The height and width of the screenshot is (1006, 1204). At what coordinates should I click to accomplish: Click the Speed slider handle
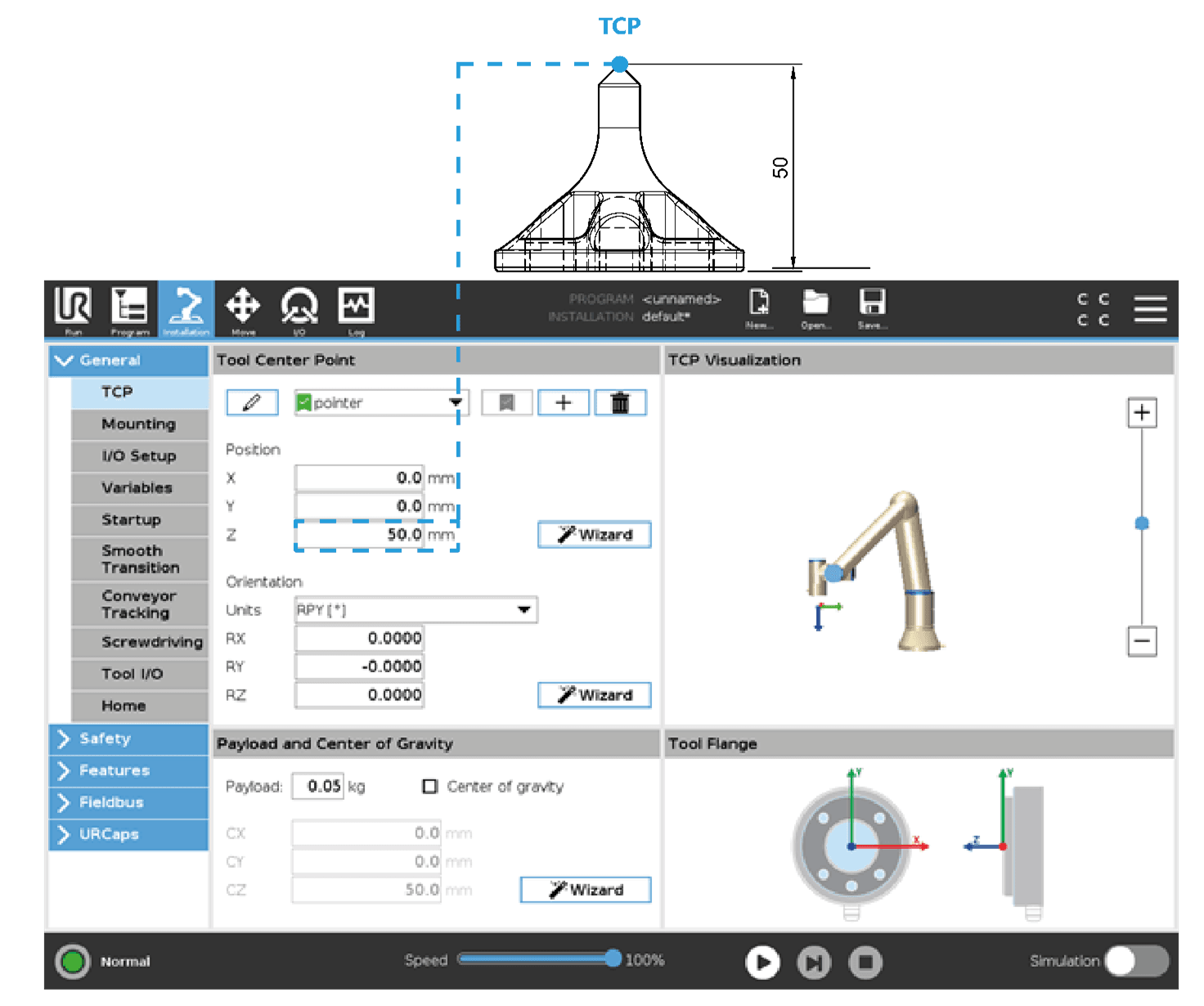[613, 959]
